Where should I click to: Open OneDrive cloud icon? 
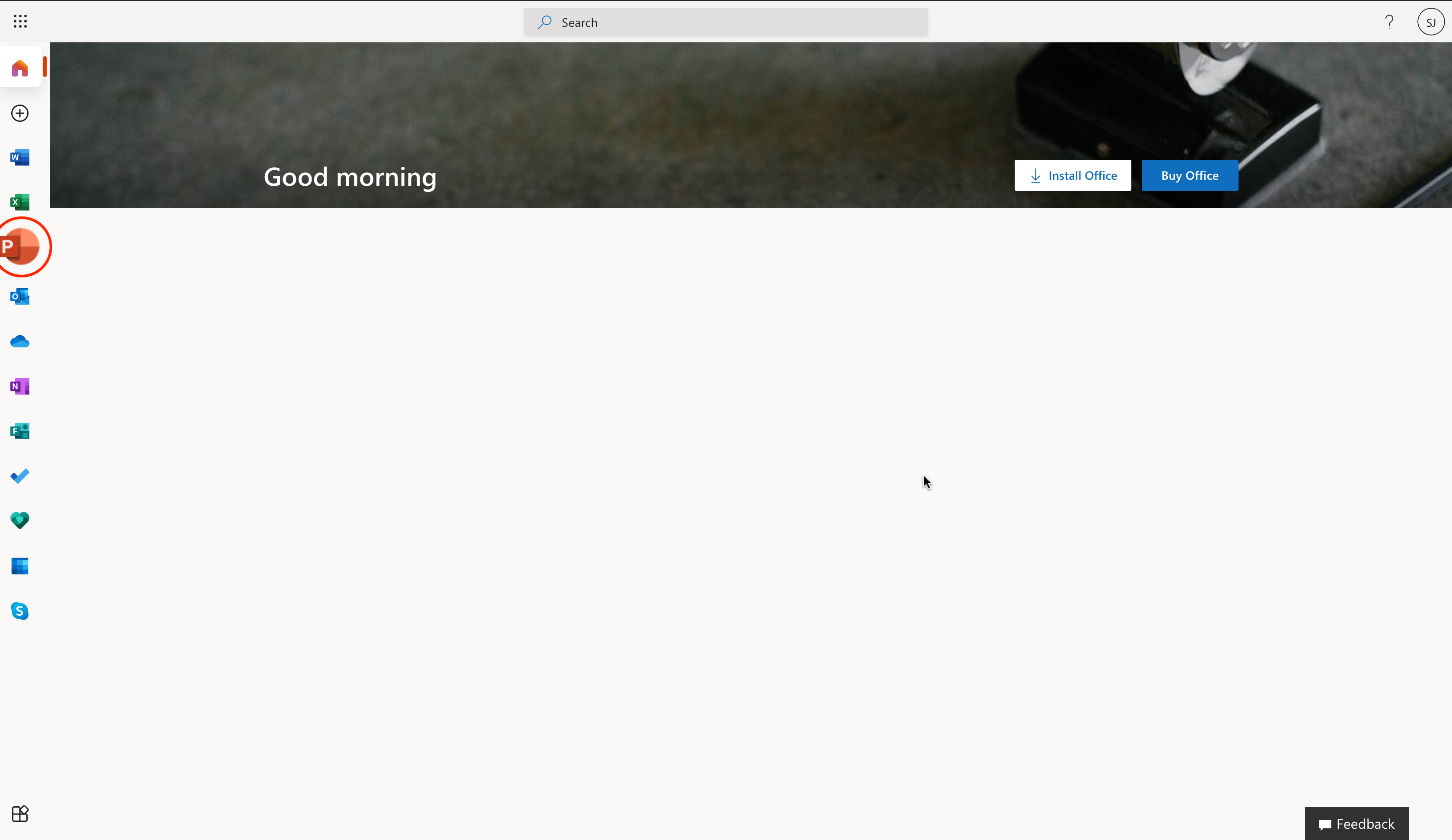[20, 342]
